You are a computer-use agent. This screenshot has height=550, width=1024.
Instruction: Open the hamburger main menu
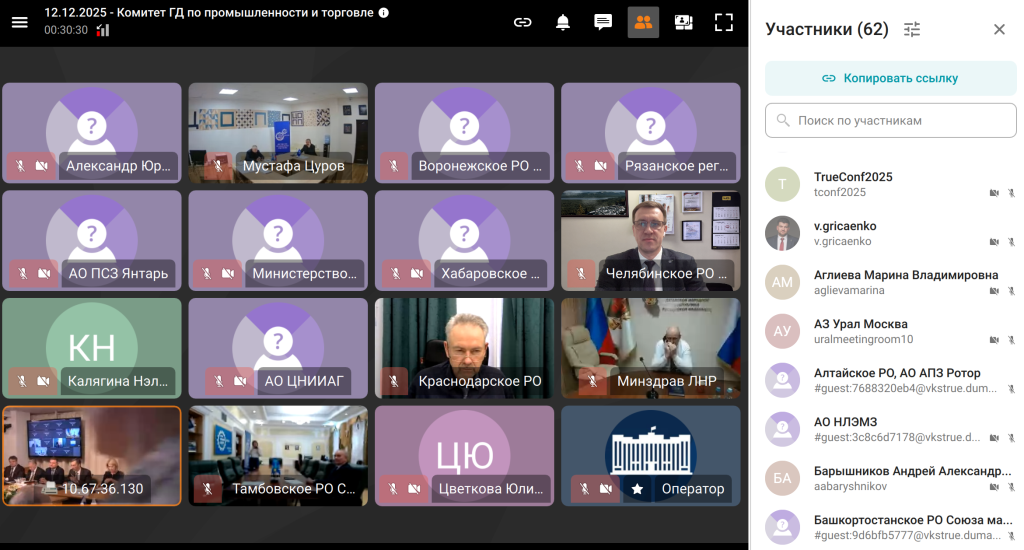[19, 22]
